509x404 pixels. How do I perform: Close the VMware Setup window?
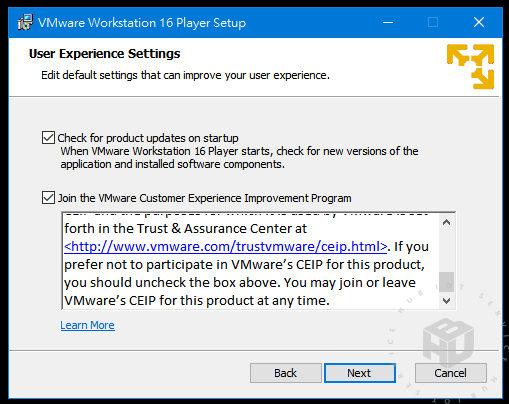pos(479,22)
